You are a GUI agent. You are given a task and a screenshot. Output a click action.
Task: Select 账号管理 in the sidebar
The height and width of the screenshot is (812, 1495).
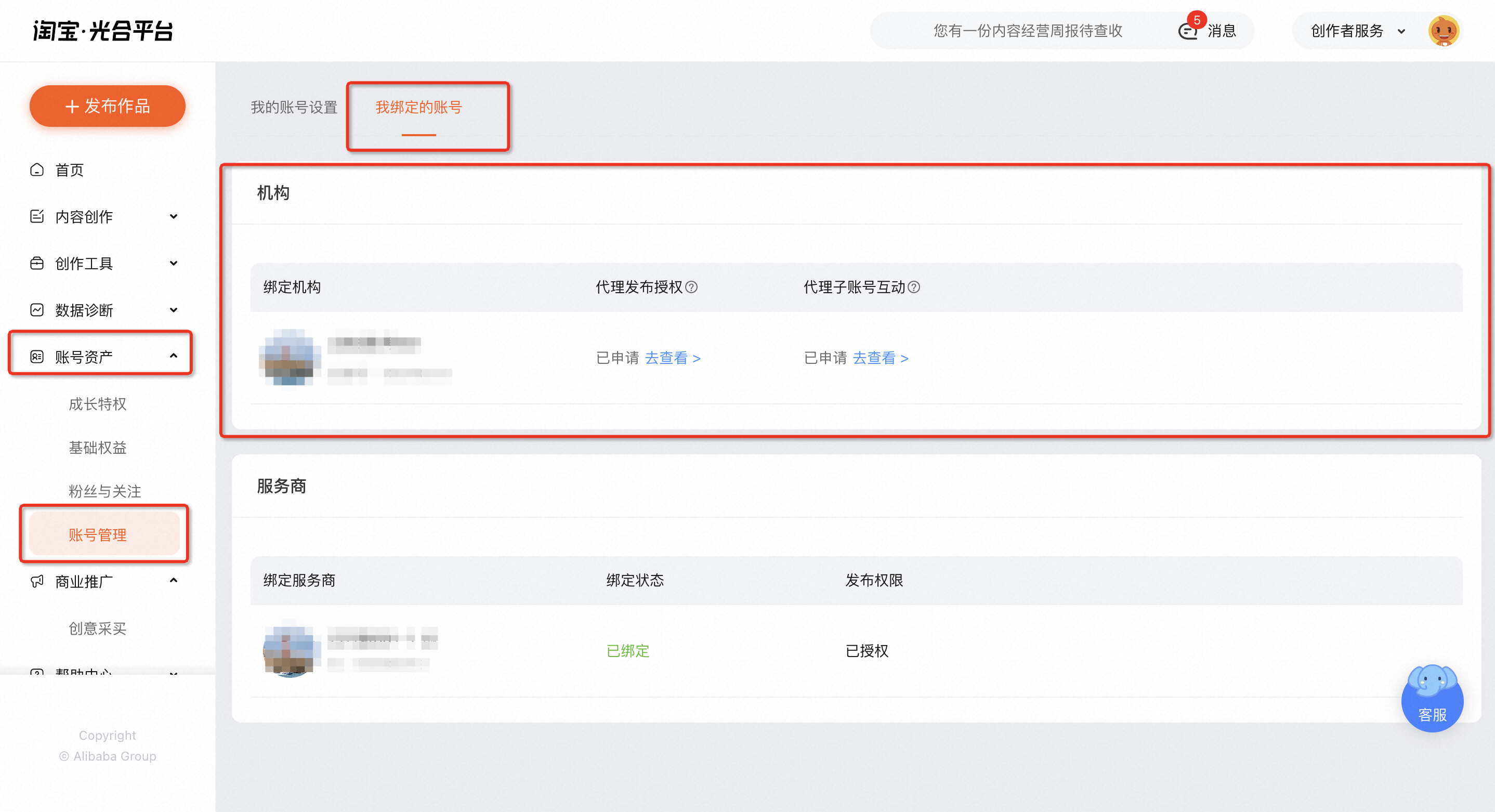point(104,534)
